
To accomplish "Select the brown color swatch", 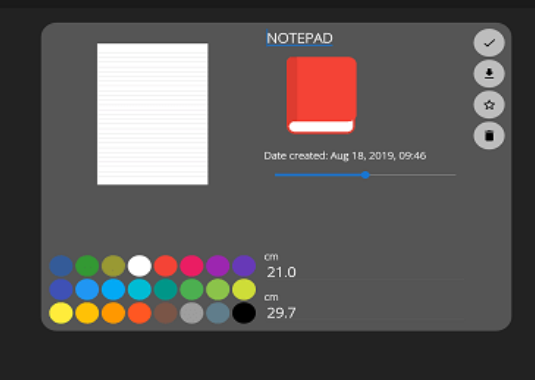I will [165, 313].
